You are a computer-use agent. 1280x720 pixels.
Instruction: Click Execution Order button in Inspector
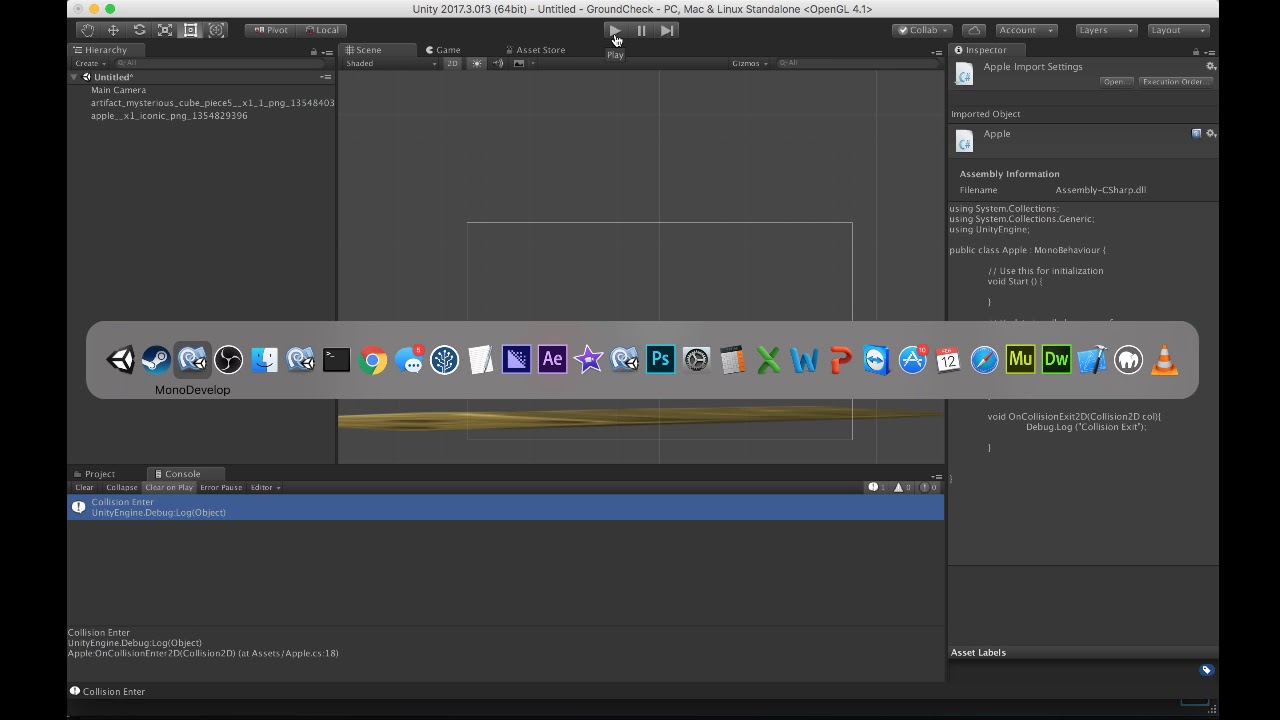point(1175,82)
